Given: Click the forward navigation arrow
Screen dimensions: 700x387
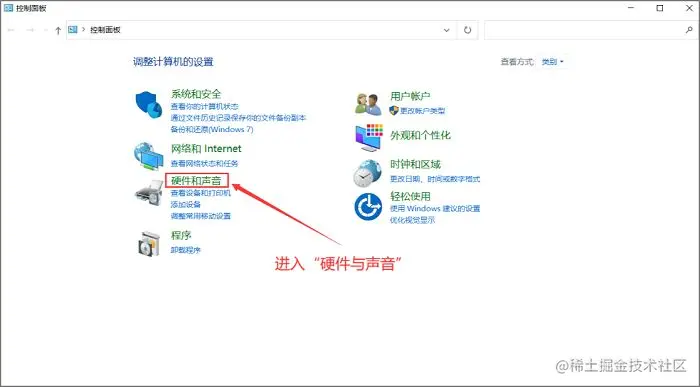Looking at the screenshot, I should (x=30, y=30).
